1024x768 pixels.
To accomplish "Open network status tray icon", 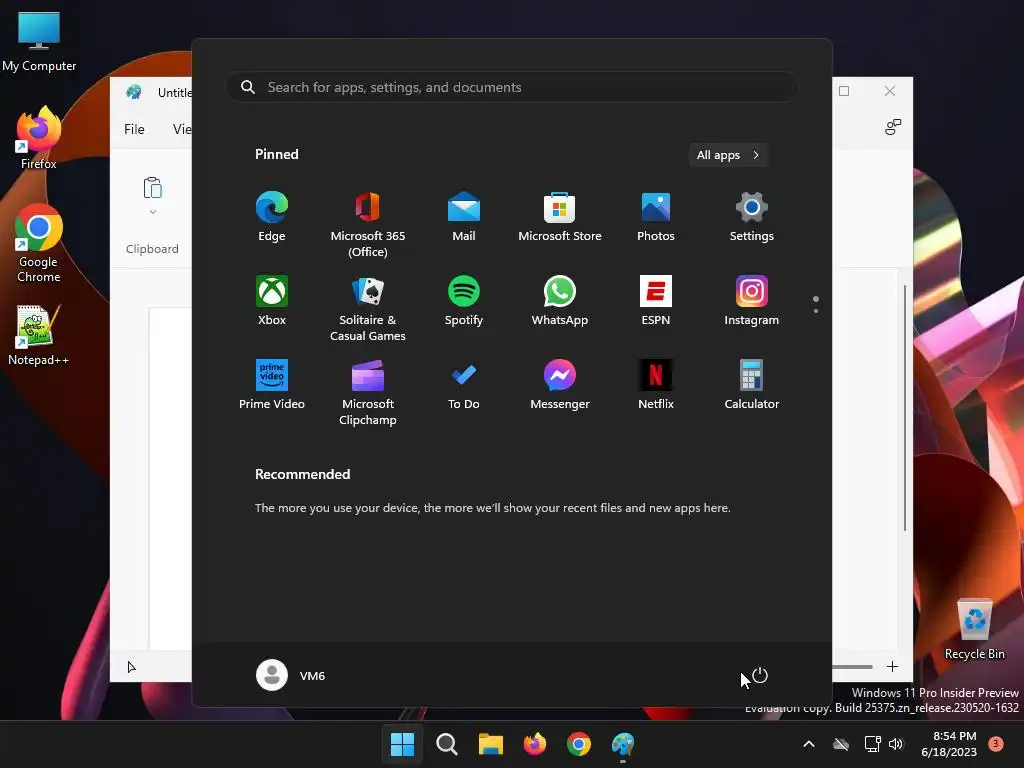I will click(872, 744).
